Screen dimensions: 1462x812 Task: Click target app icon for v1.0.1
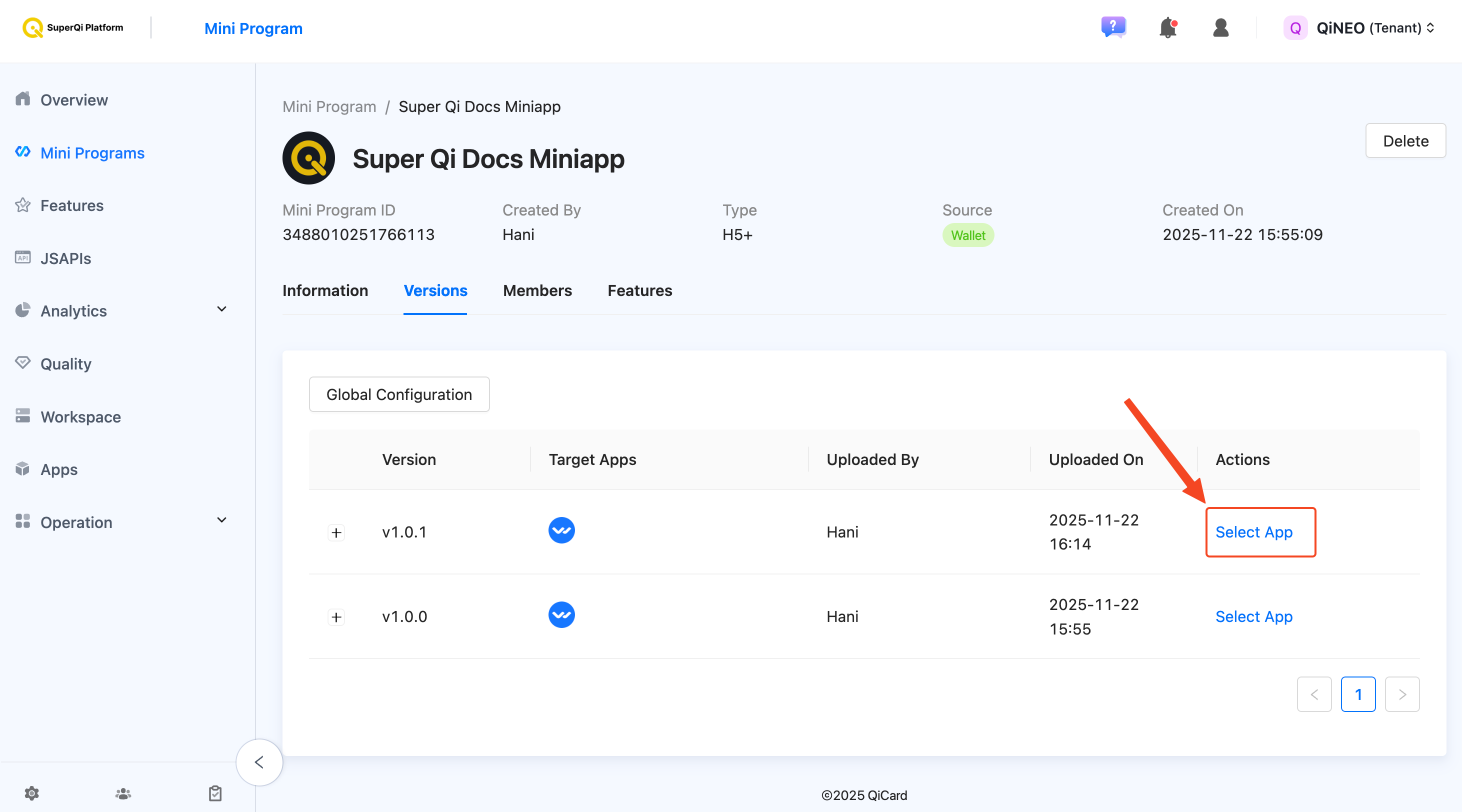[x=561, y=530]
